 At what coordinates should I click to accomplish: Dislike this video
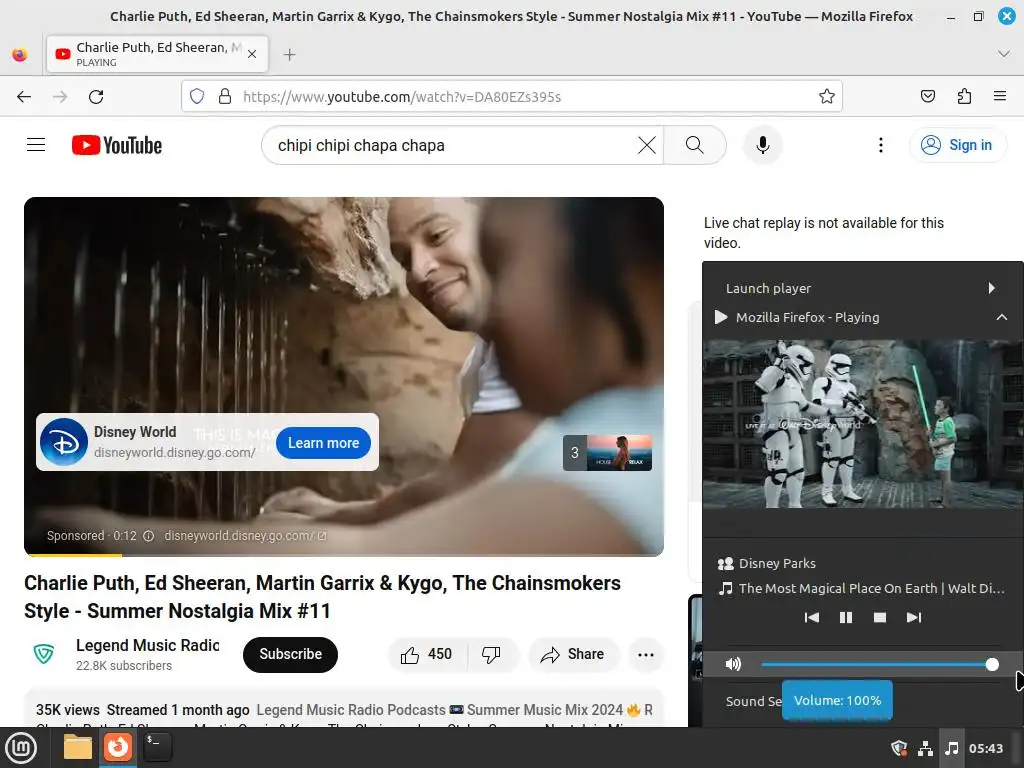491,654
